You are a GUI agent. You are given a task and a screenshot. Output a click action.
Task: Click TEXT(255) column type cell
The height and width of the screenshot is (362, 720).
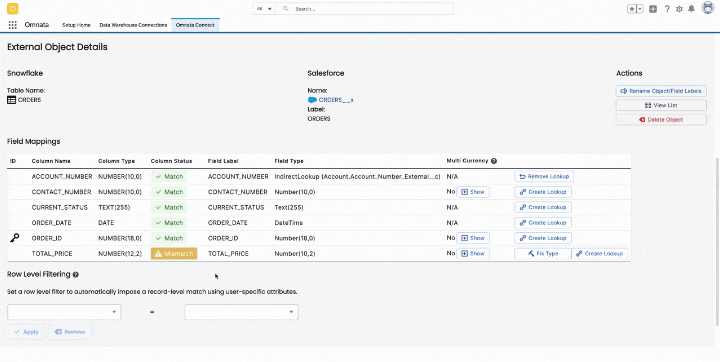pyautogui.click(x=114, y=208)
